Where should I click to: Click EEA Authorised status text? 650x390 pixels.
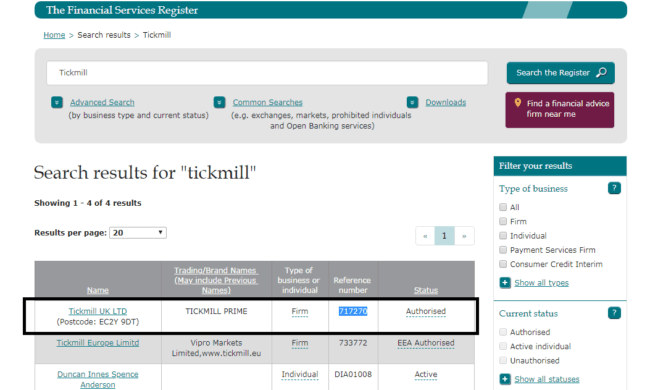[x=426, y=343]
